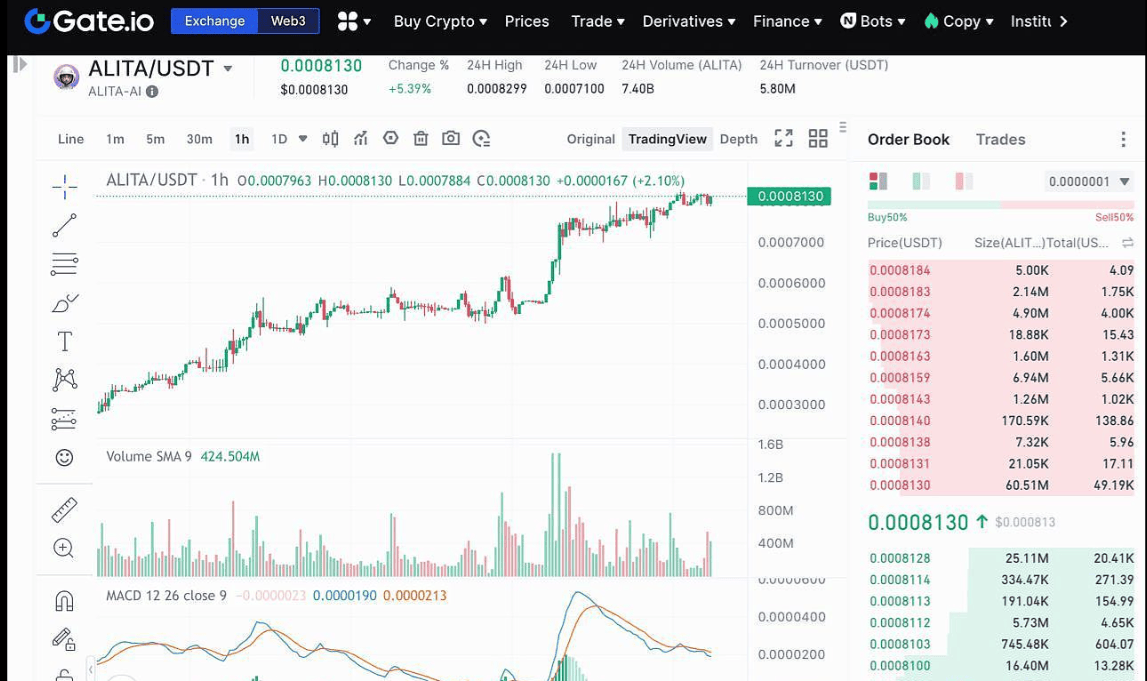Select the brush drawing tool
Screen dimensions: 1147x681
click(x=64, y=303)
